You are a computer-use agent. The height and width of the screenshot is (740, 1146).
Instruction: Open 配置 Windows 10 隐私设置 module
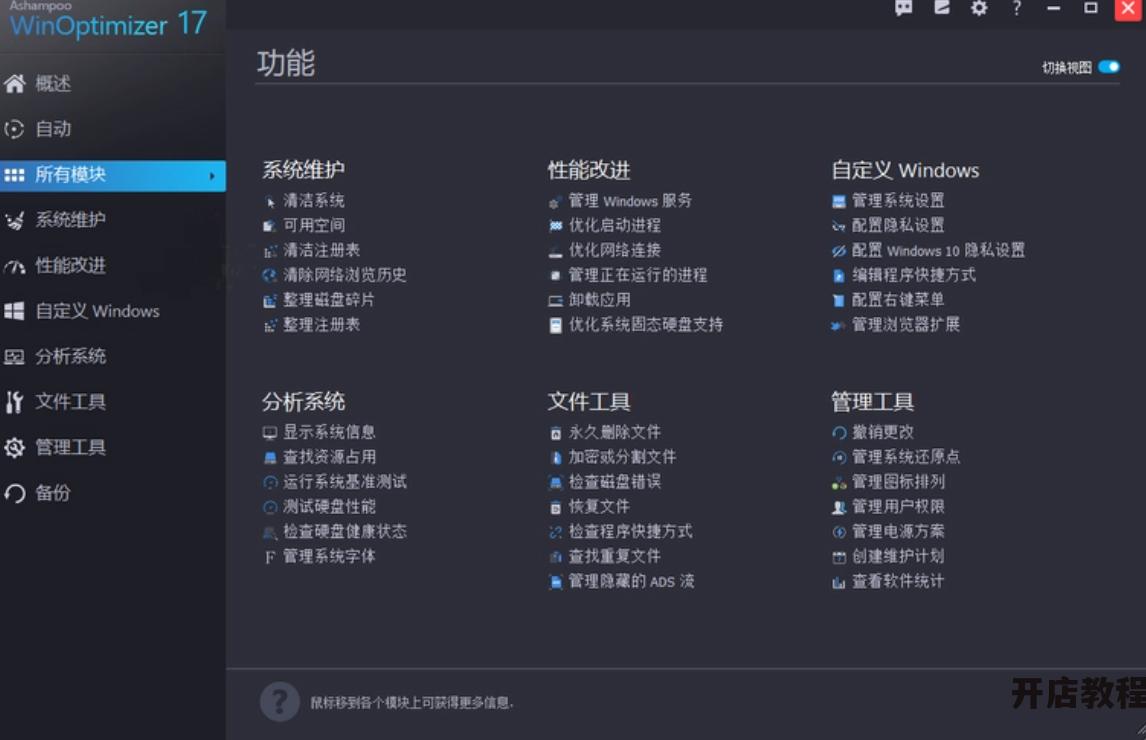[x=938, y=250]
